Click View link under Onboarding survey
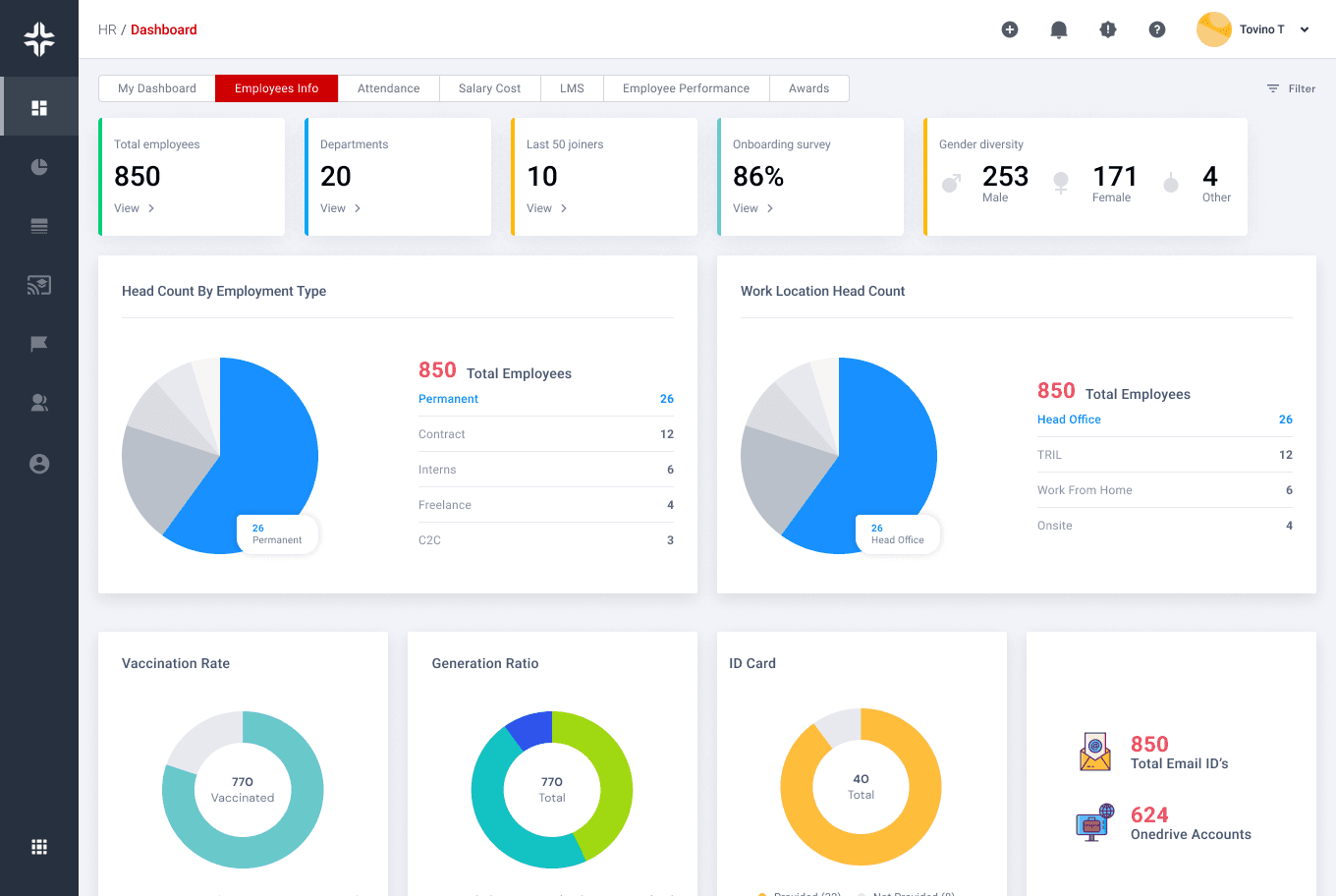The image size is (1336, 896). click(753, 208)
